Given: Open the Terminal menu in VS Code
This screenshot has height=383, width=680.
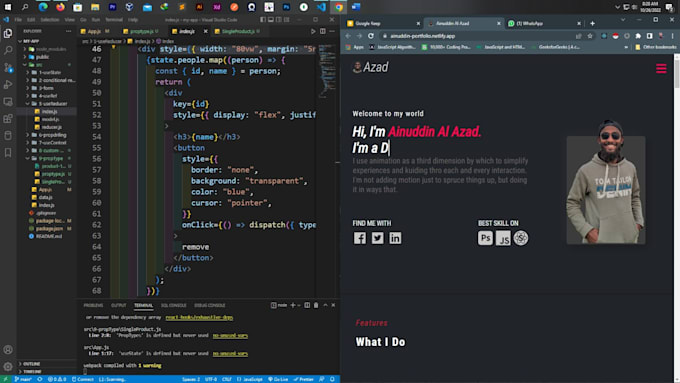Looking at the screenshot, I should [114, 20].
